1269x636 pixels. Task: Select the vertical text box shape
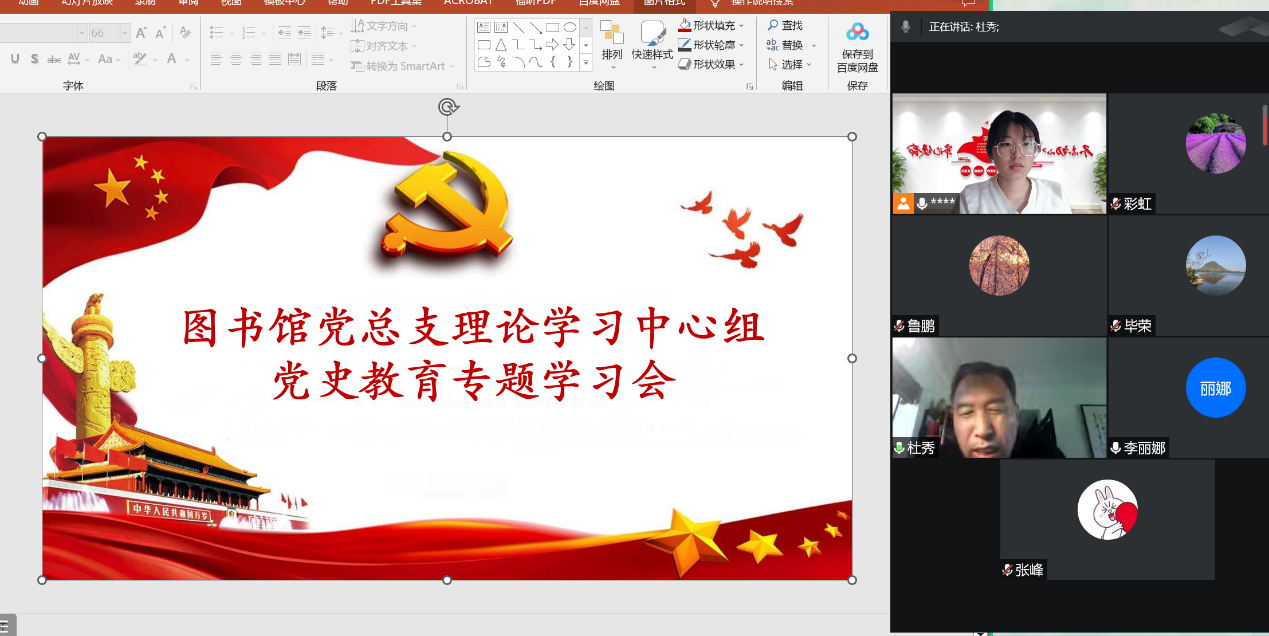point(501,27)
